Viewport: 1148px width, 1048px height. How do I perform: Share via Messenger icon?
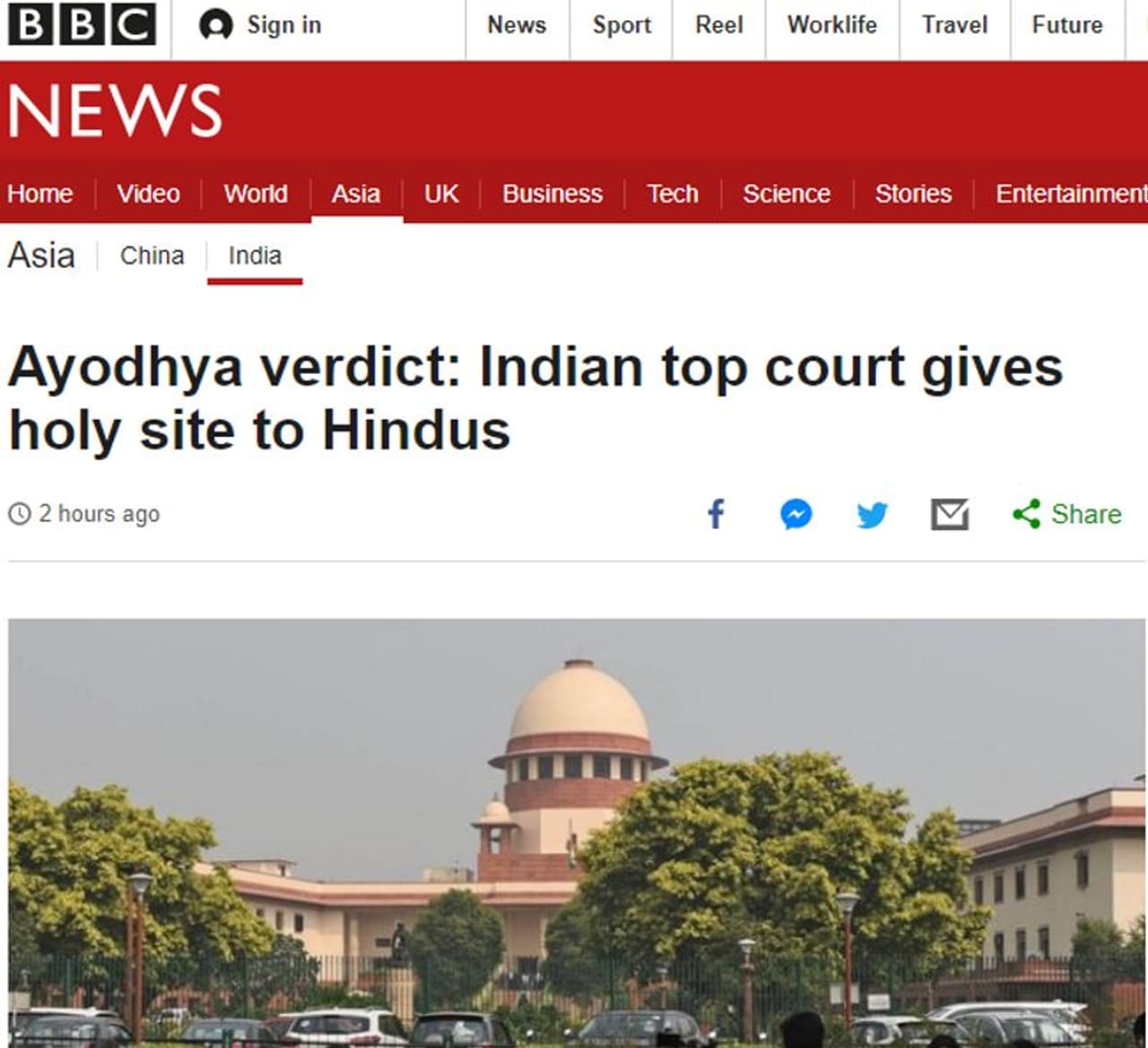point(796,514)
